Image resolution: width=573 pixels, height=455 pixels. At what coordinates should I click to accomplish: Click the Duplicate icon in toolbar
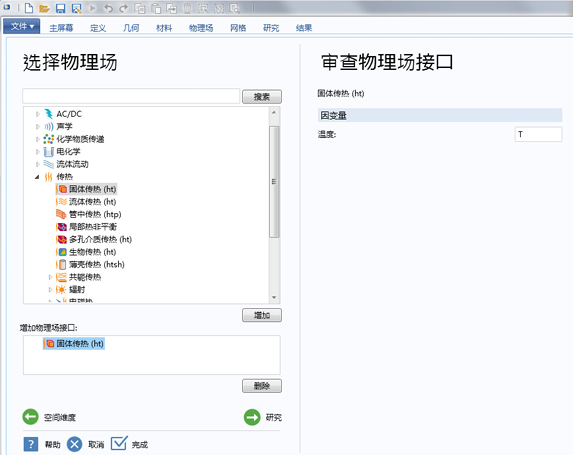[x=171, y=8]
